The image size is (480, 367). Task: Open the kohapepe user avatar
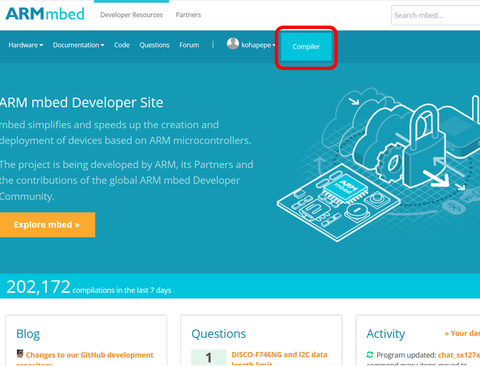pos(233,43)
